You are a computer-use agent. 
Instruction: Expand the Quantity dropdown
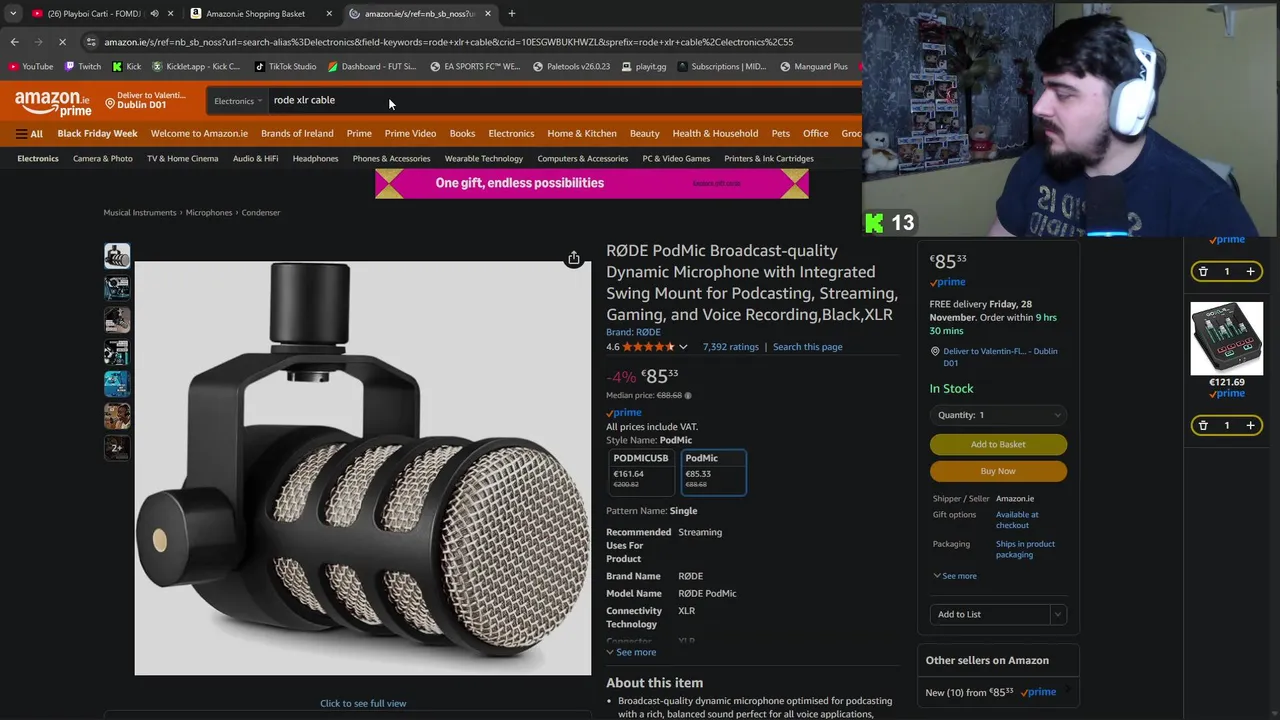point(998,415)
